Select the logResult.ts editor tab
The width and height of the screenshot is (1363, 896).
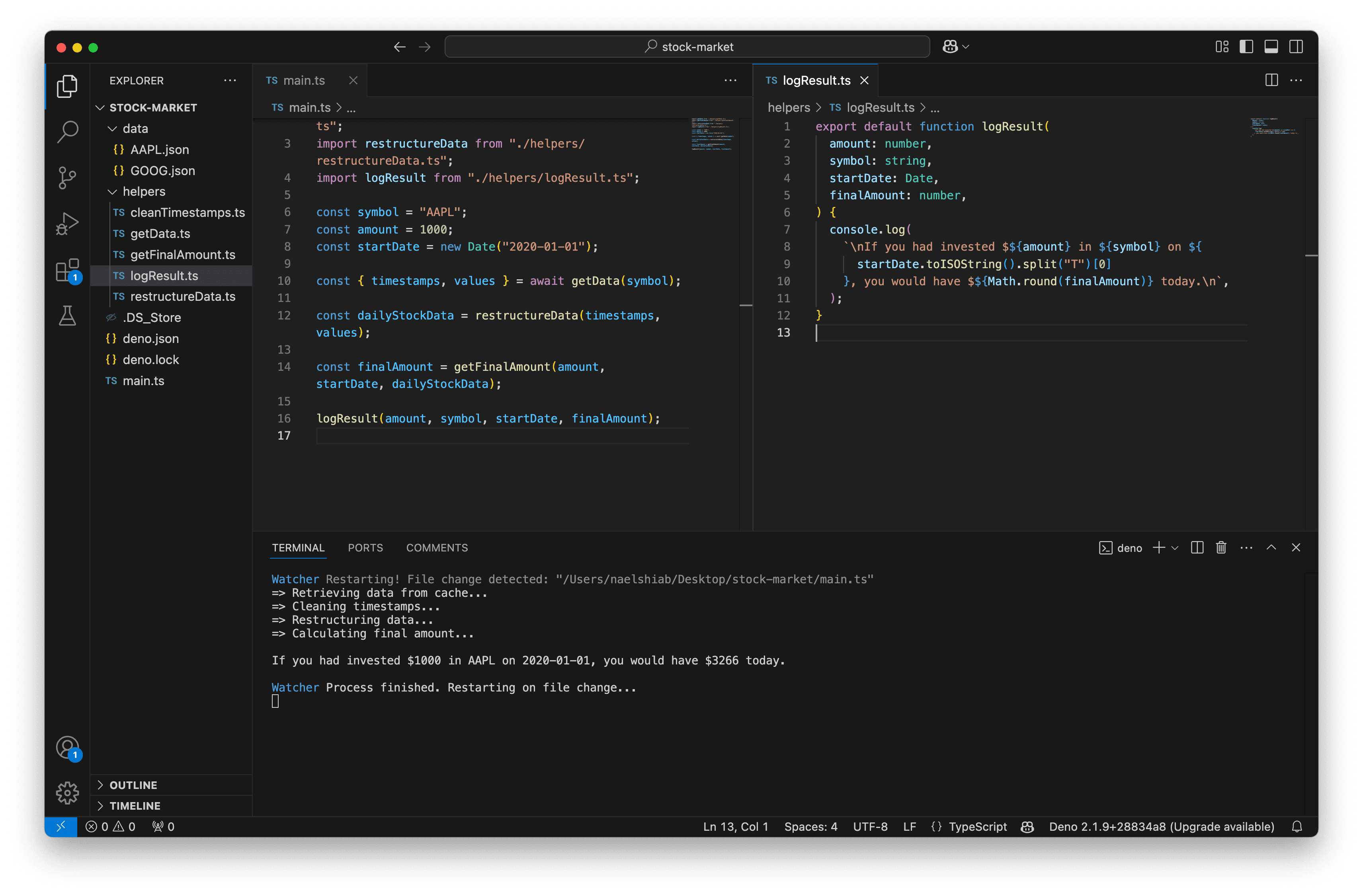816,80
